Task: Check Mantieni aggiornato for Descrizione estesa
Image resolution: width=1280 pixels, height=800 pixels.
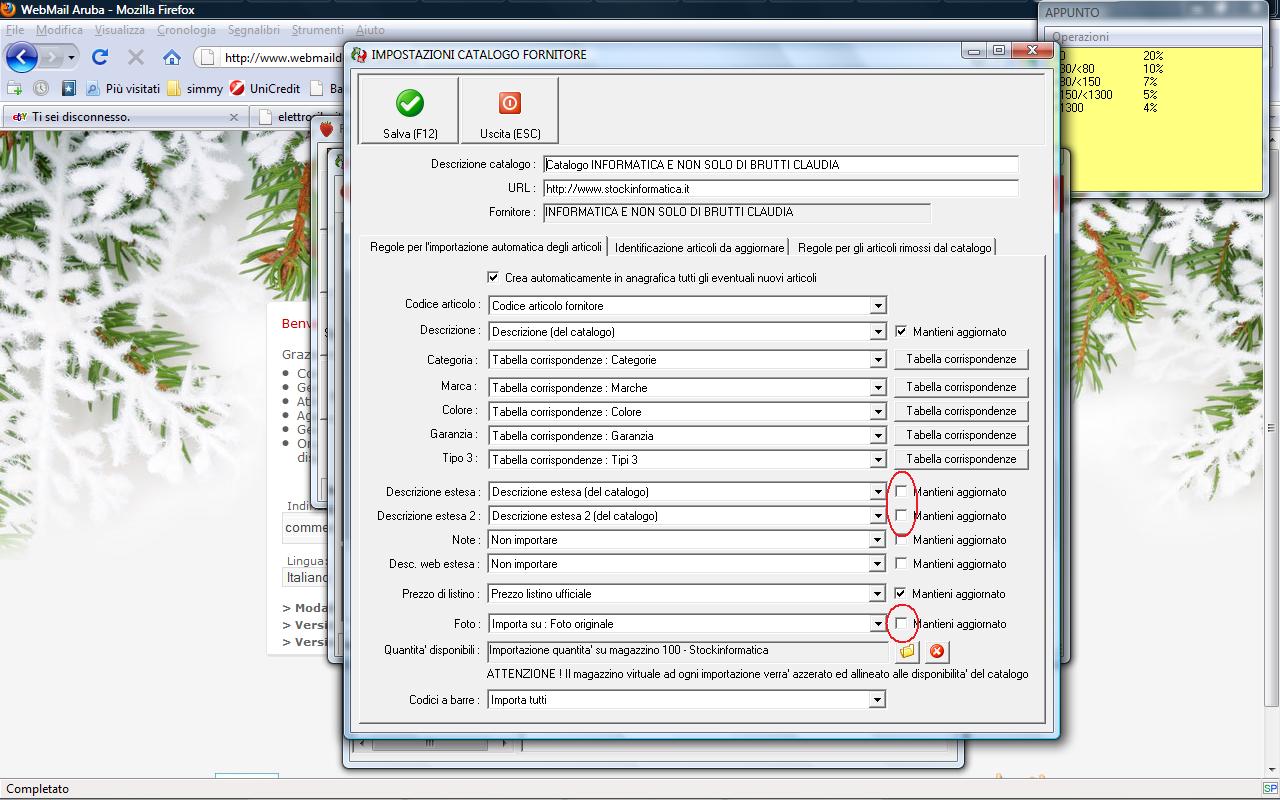Action: click(901, 491)
